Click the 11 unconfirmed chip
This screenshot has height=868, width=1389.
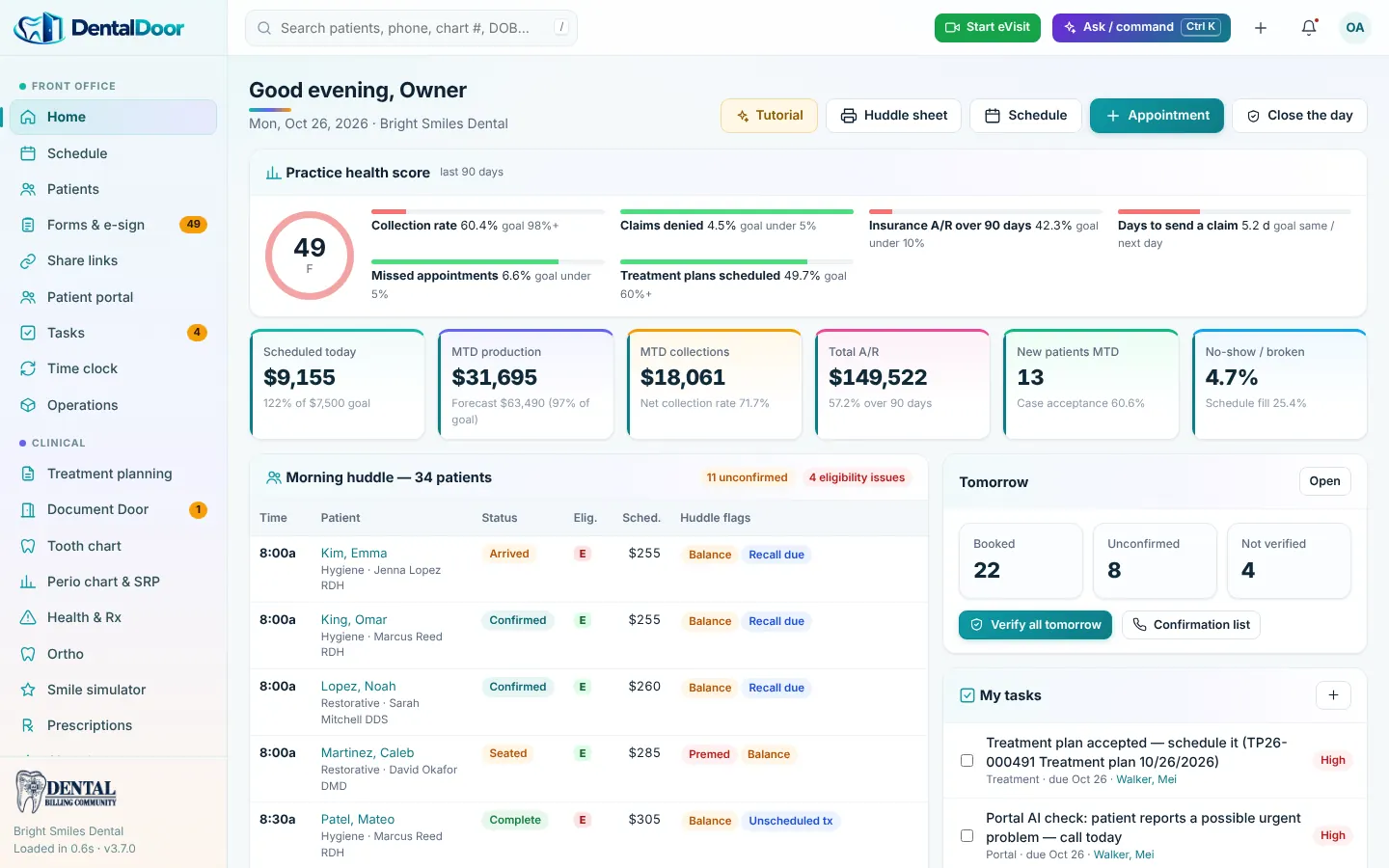click(x=747, y=477)
